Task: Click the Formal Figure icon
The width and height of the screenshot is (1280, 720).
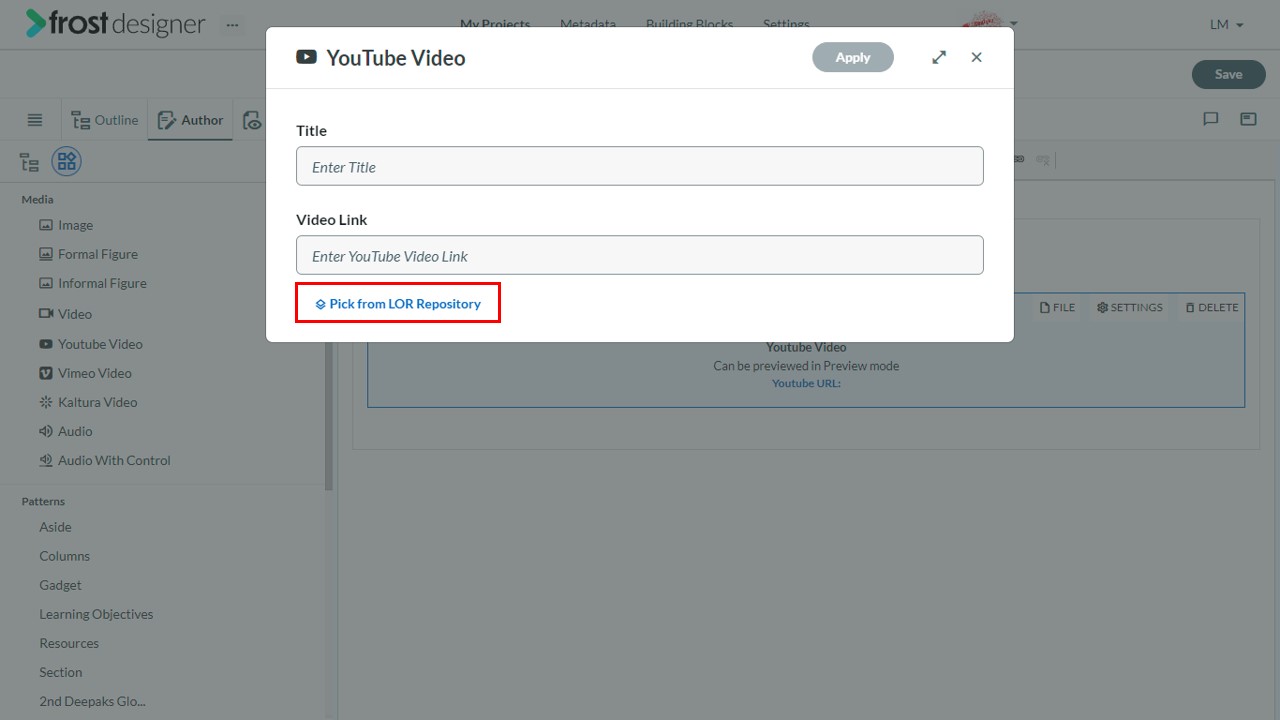Action: click(45, 254)
